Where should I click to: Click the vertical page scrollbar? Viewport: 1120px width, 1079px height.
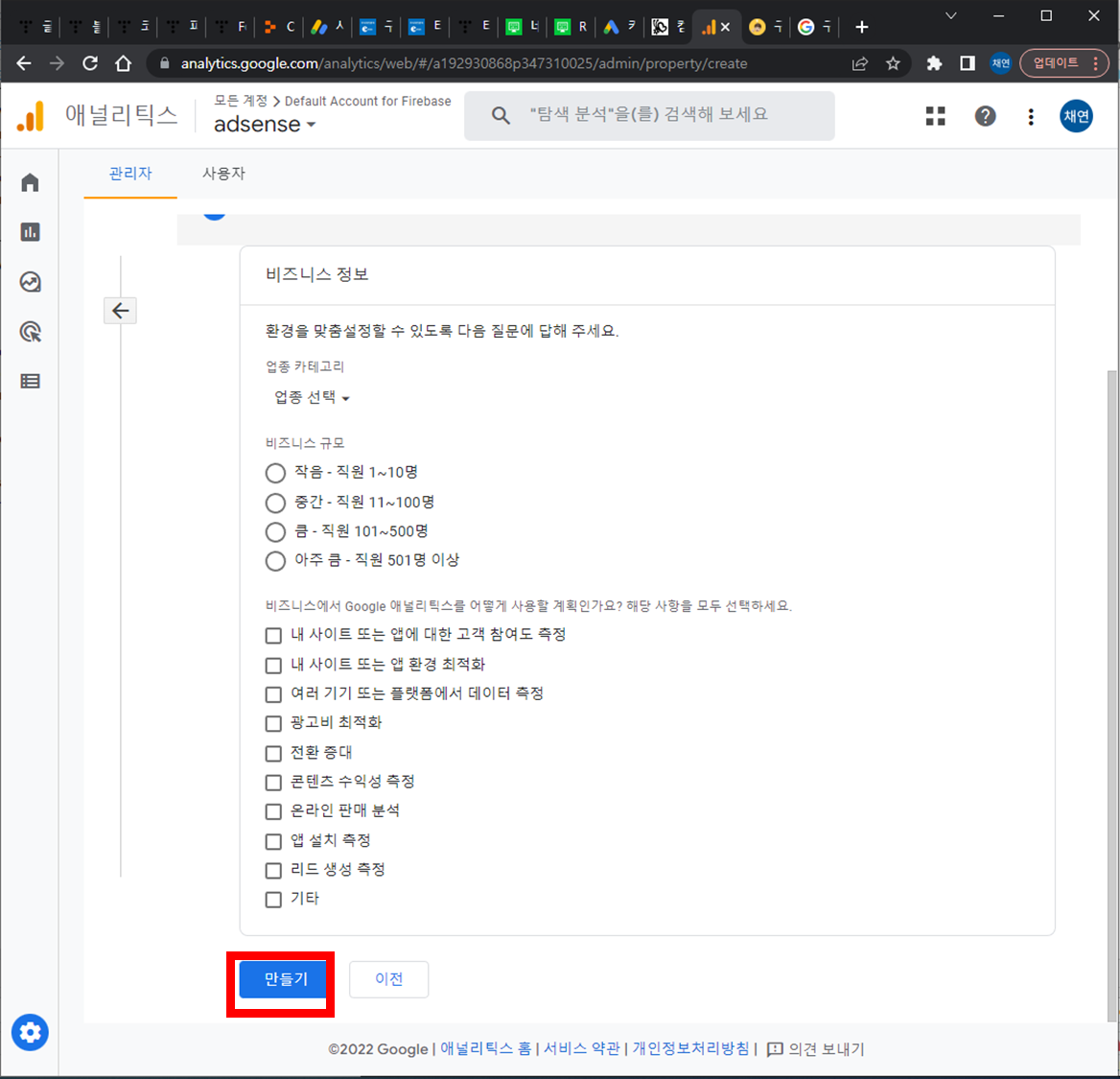1111,696
